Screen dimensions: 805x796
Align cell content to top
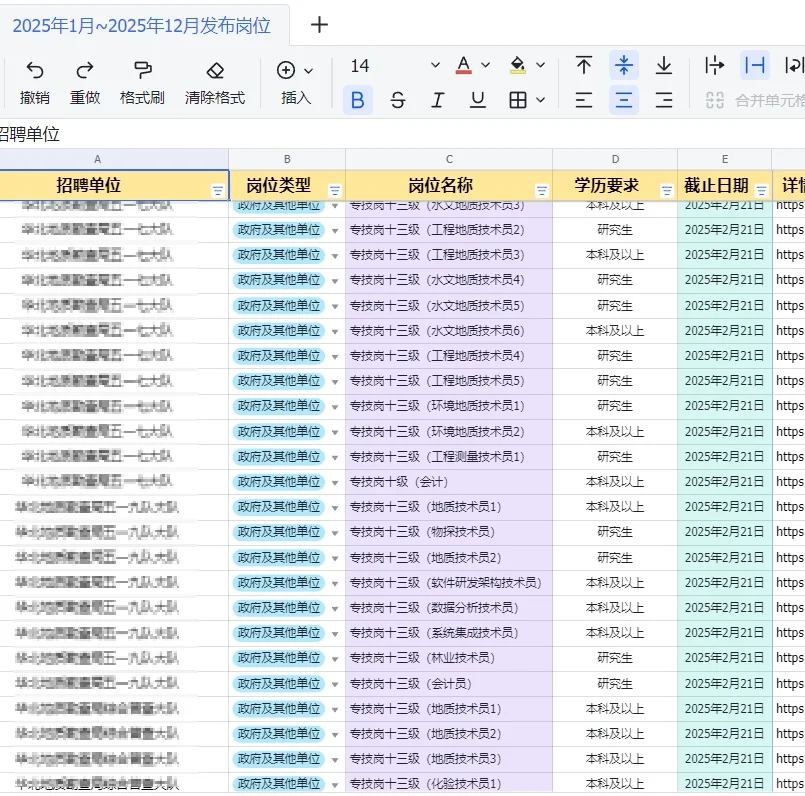584,65
